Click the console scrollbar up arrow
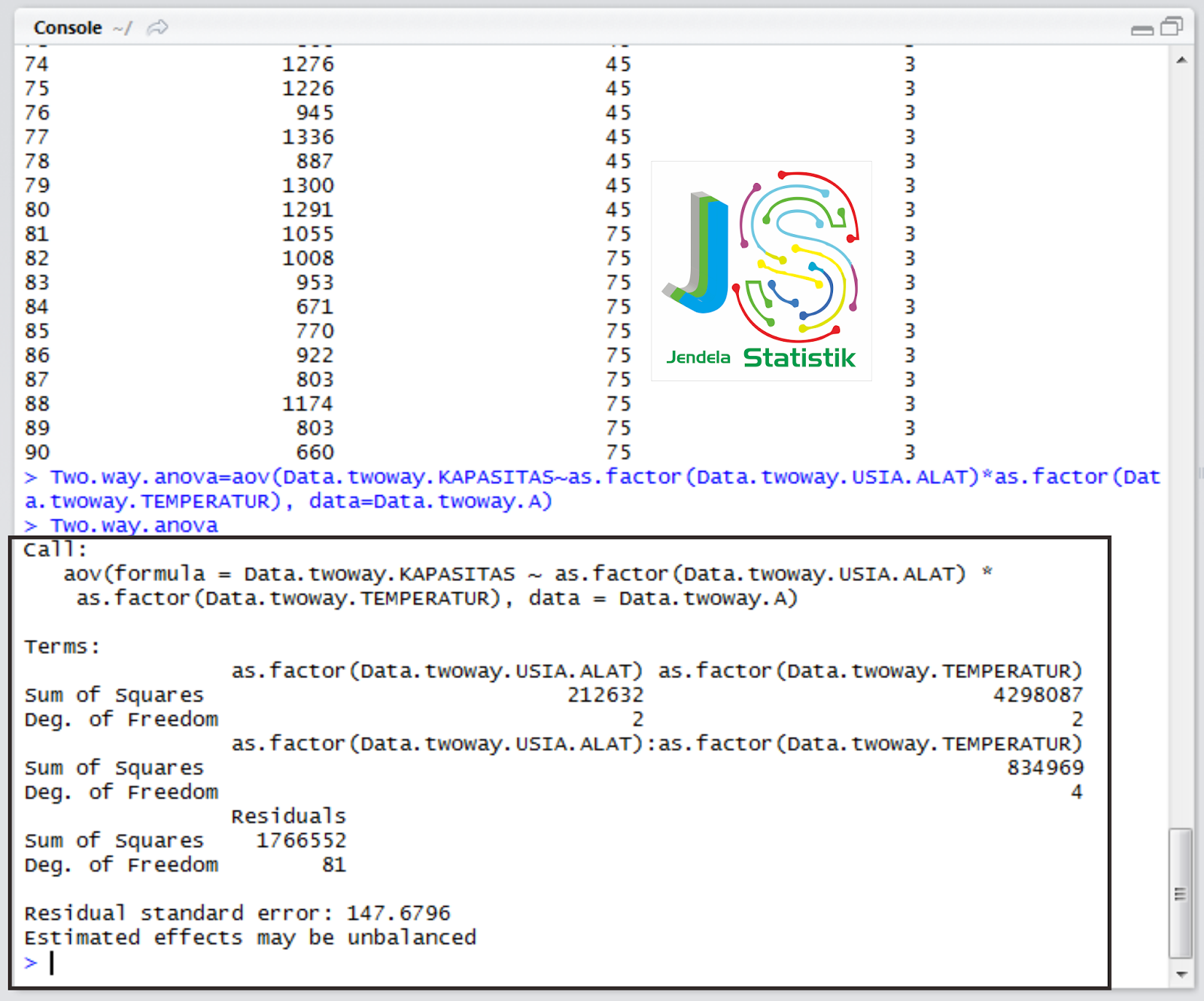The height and width of the screenshot is (1001, 1204). (x=1181, y=60)
